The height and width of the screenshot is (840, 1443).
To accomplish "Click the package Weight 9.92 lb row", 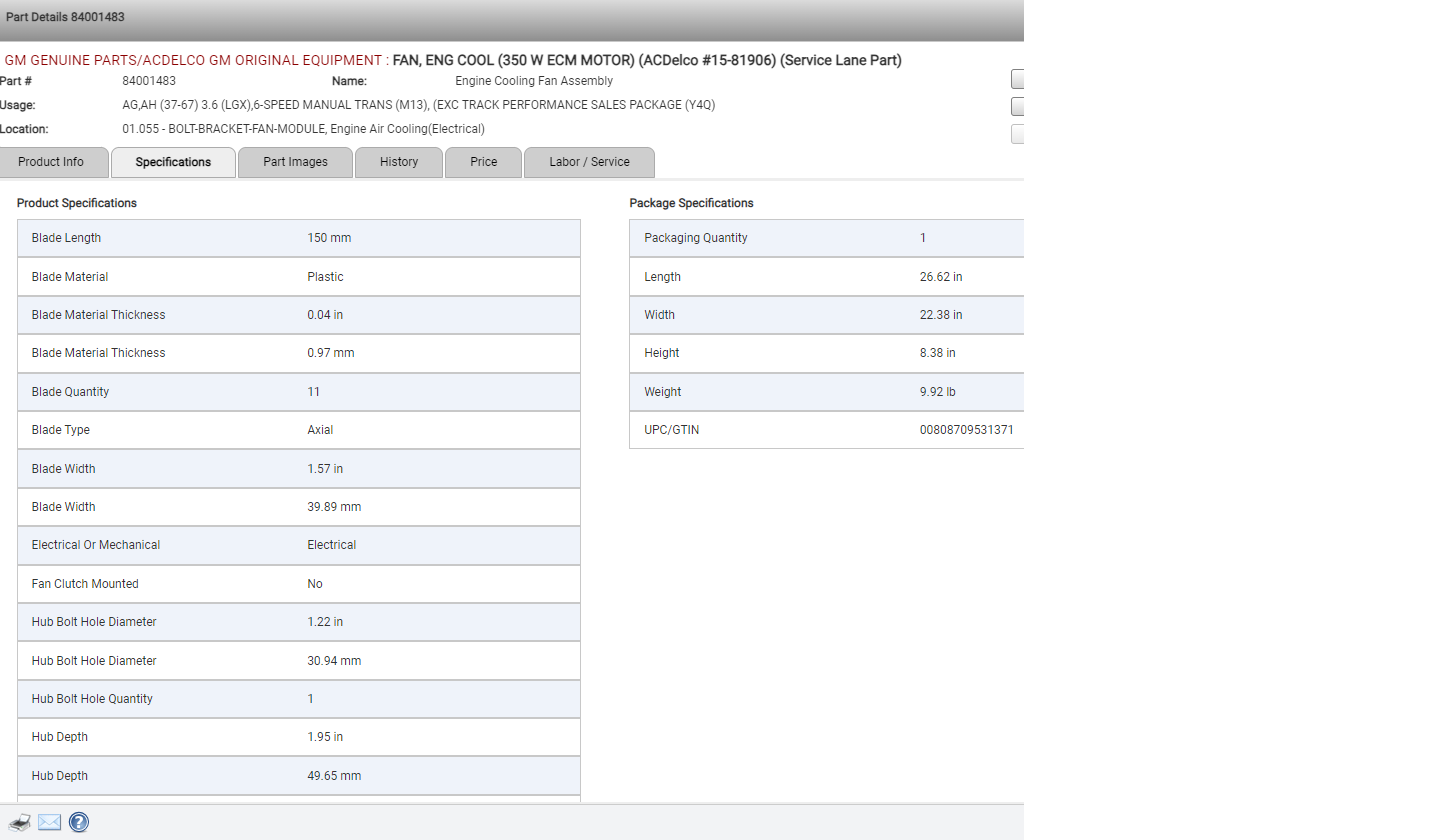I will (x=826, y=392).
